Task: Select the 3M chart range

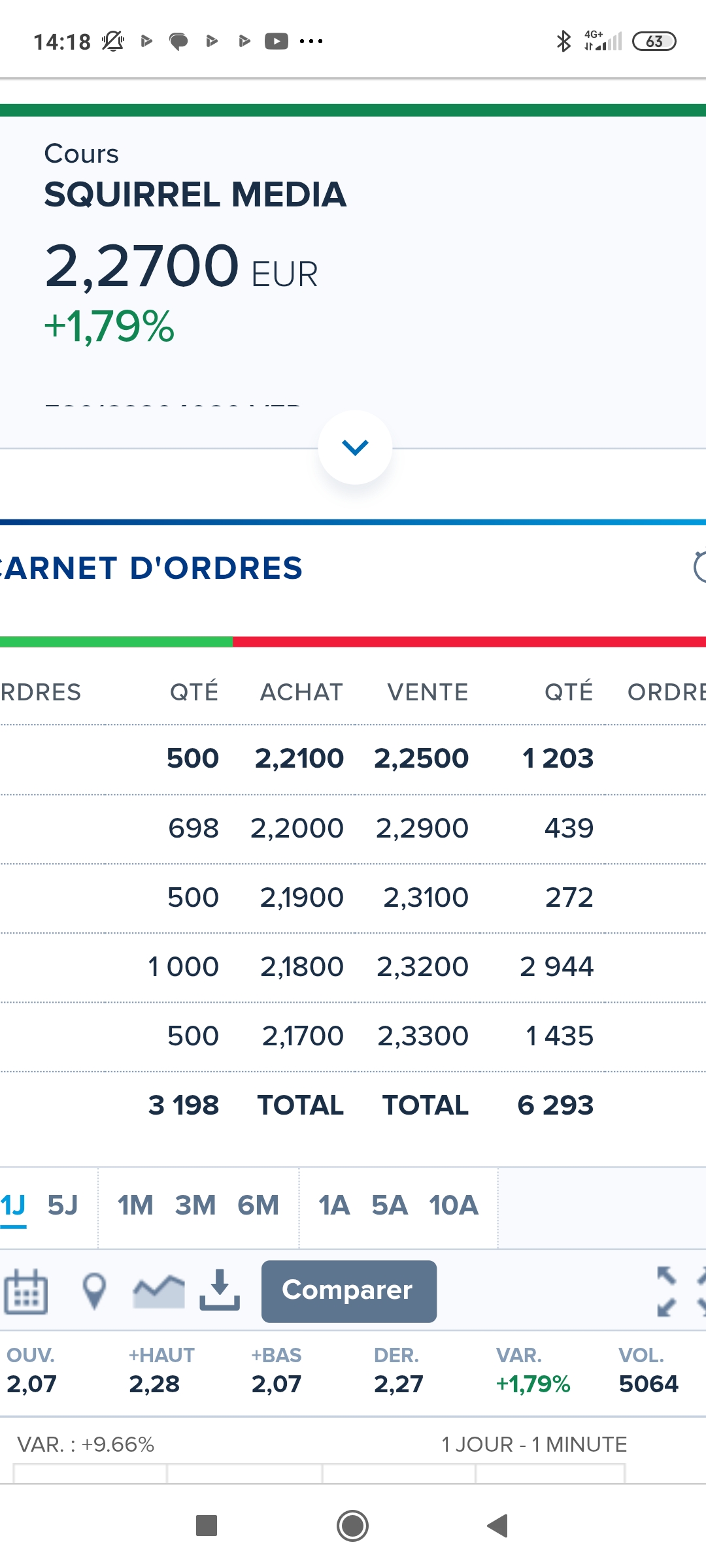Action: (x=195, y=1205)
